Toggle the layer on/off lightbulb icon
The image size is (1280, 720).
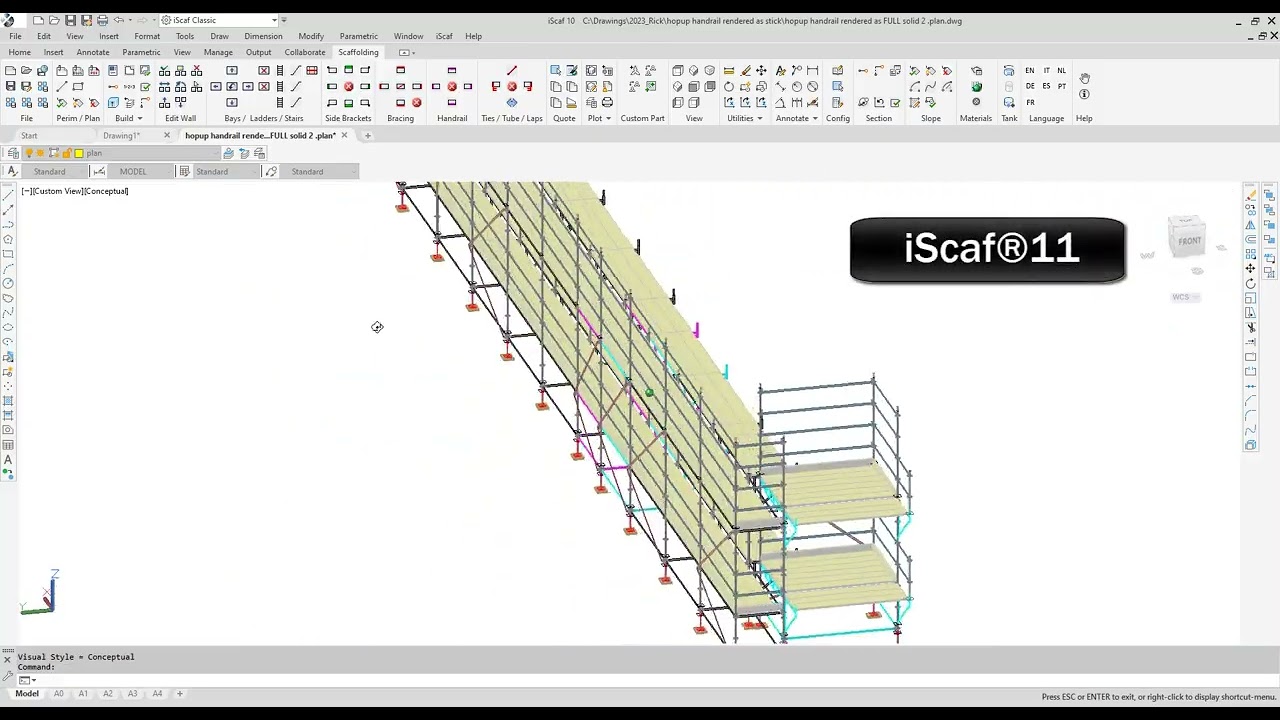pyautogui.click(x=28, y=153)
